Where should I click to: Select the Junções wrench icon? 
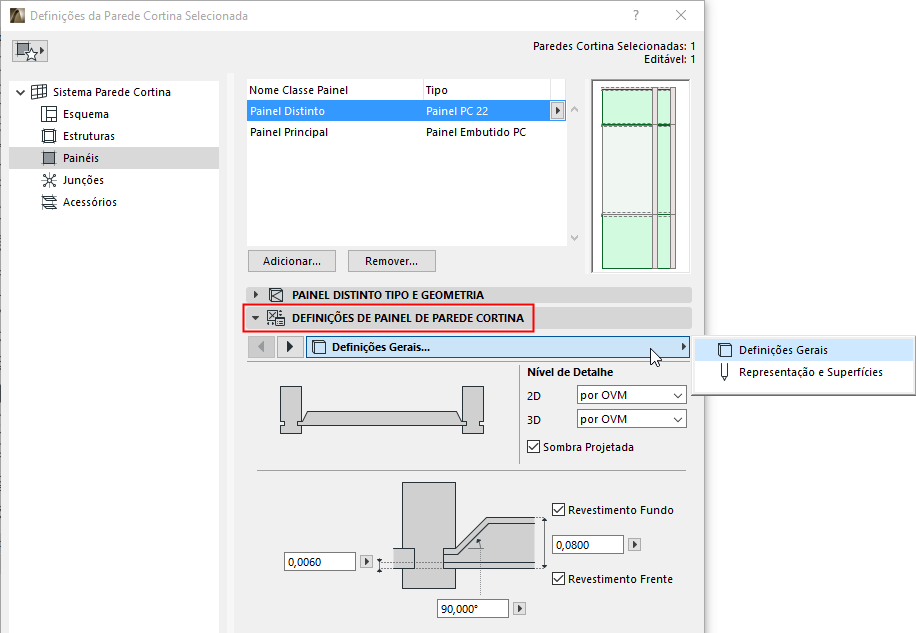[x=49, y=179]
